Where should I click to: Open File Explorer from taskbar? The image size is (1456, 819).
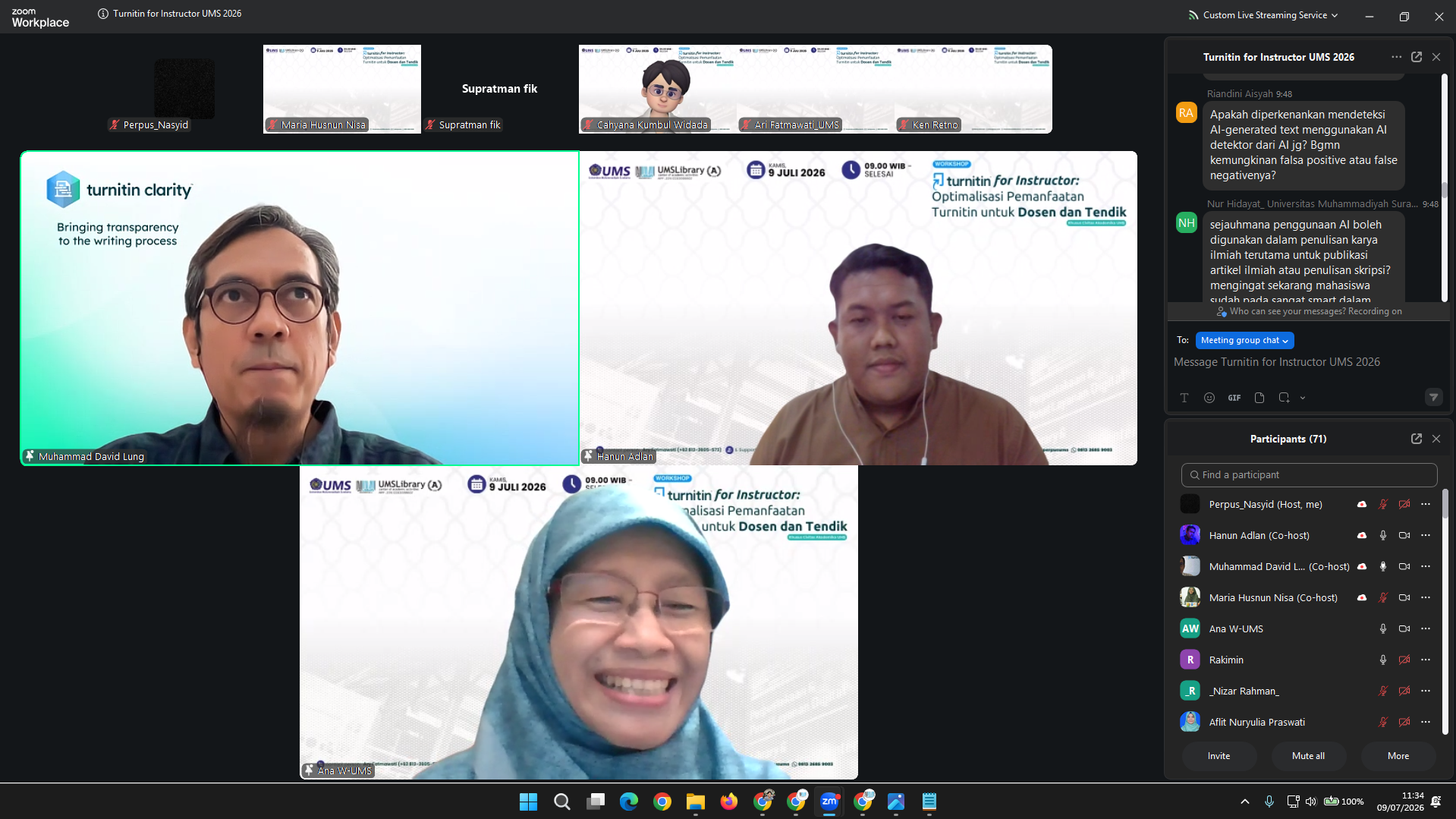(695, 802)
